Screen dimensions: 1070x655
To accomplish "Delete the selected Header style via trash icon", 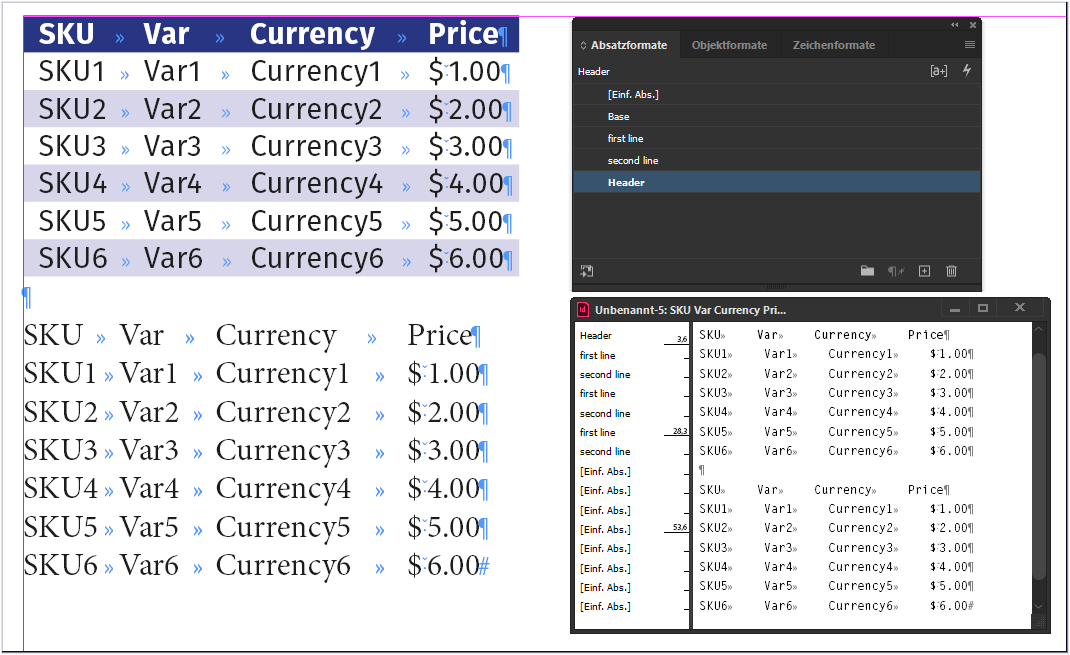I will pos(951,271).
